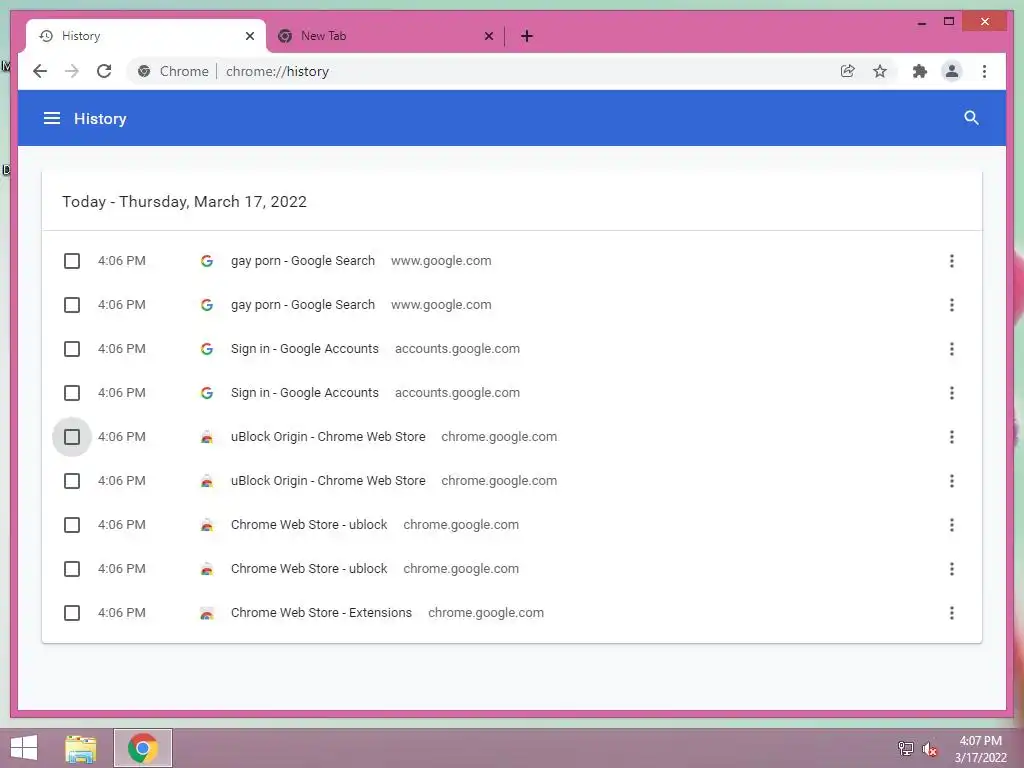Open the upper uBlock Origin - Chrome Web Store link

pyautogui.click(x=328, y=437)
